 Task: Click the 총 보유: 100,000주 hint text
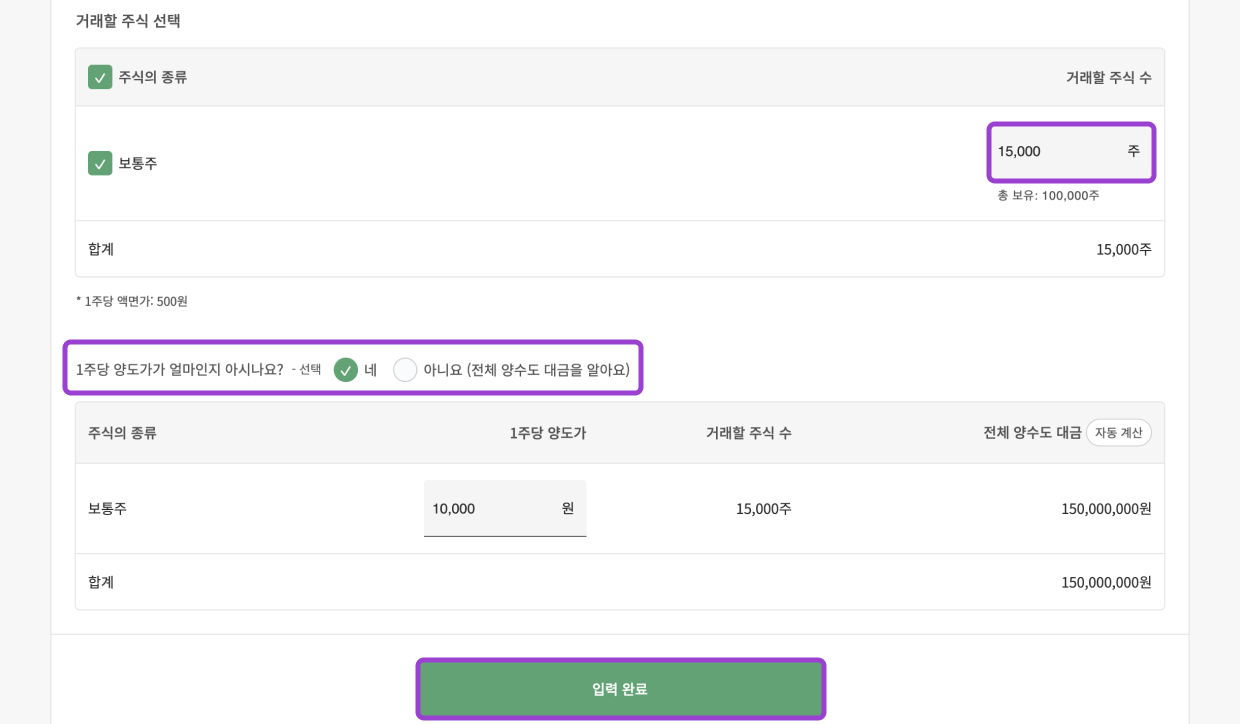(1047, 196)
